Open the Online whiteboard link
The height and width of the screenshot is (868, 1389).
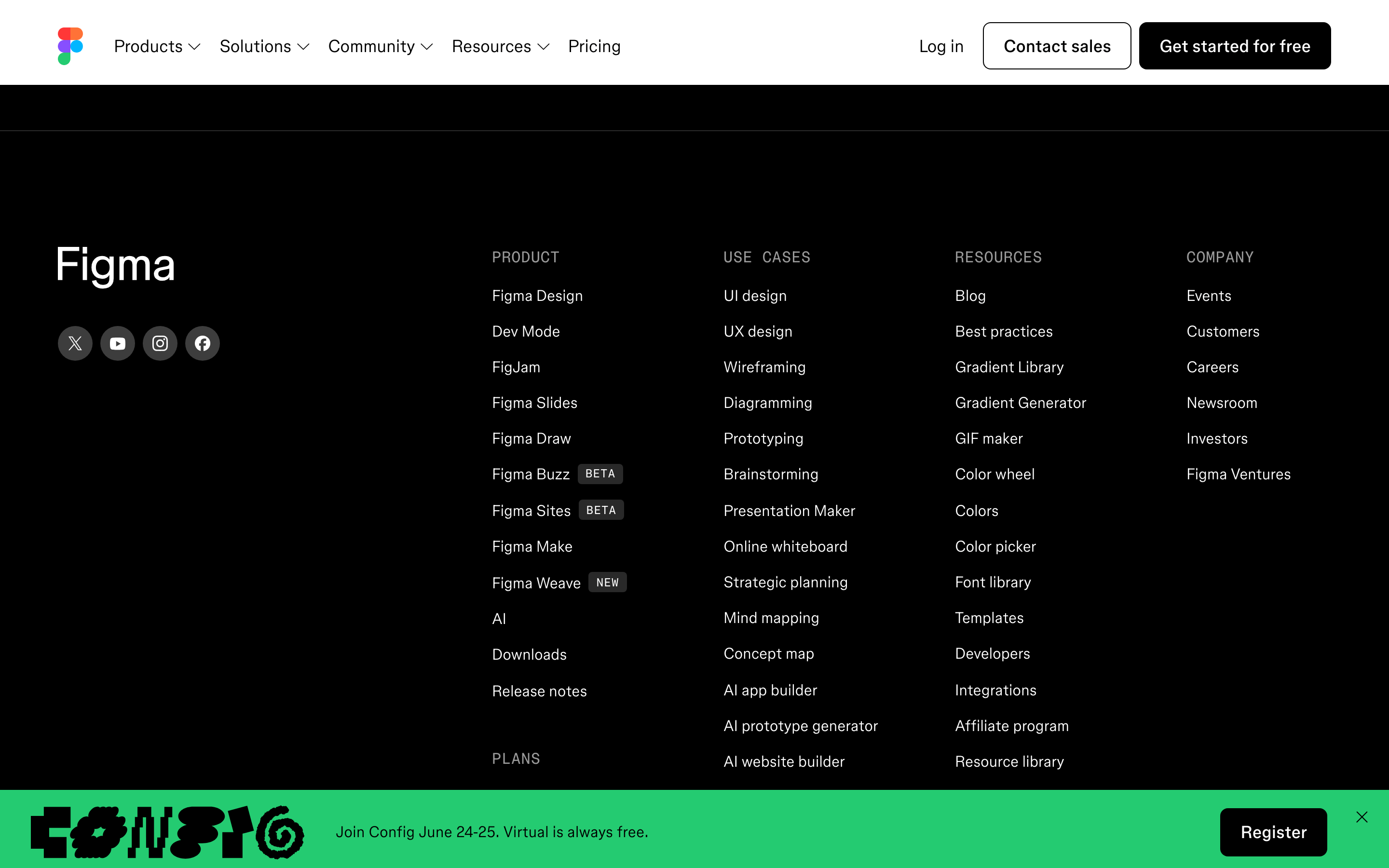click(x=785, y=546)
